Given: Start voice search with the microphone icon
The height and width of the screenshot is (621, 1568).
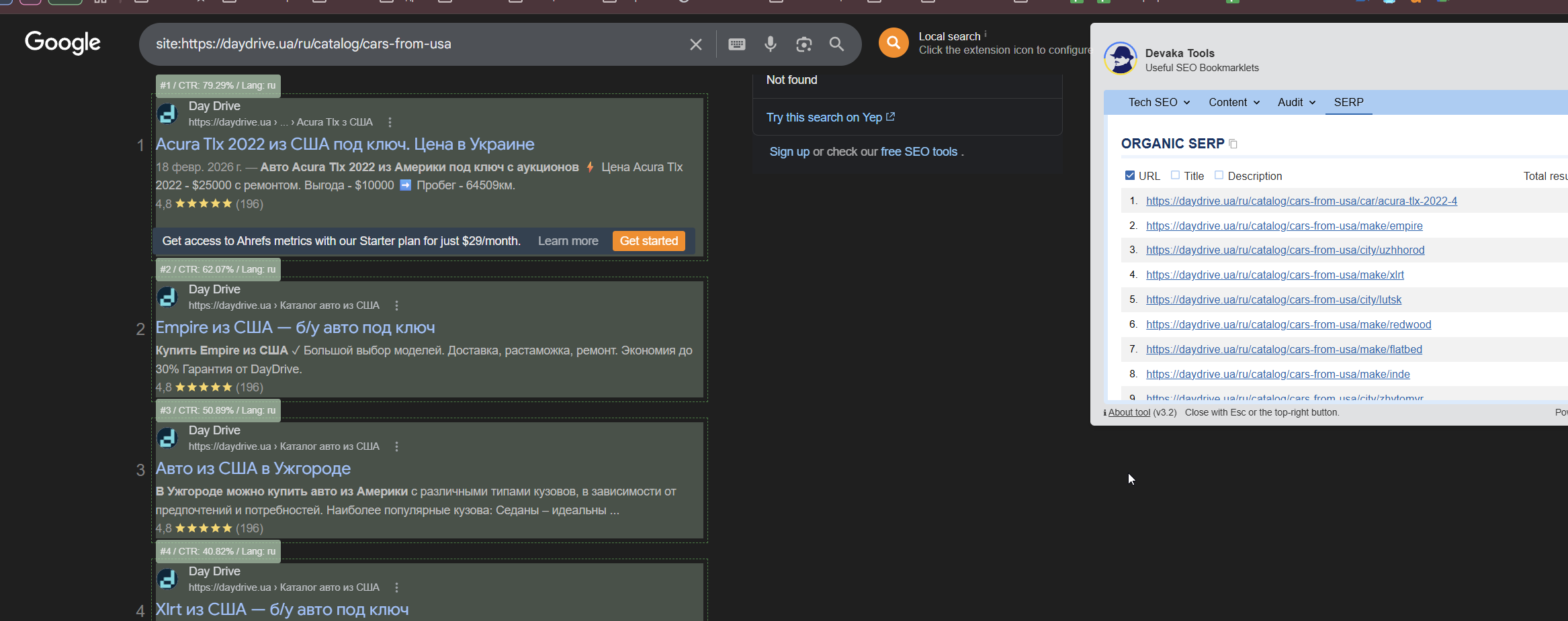Looking at the screenshot, I should (771, 44).
